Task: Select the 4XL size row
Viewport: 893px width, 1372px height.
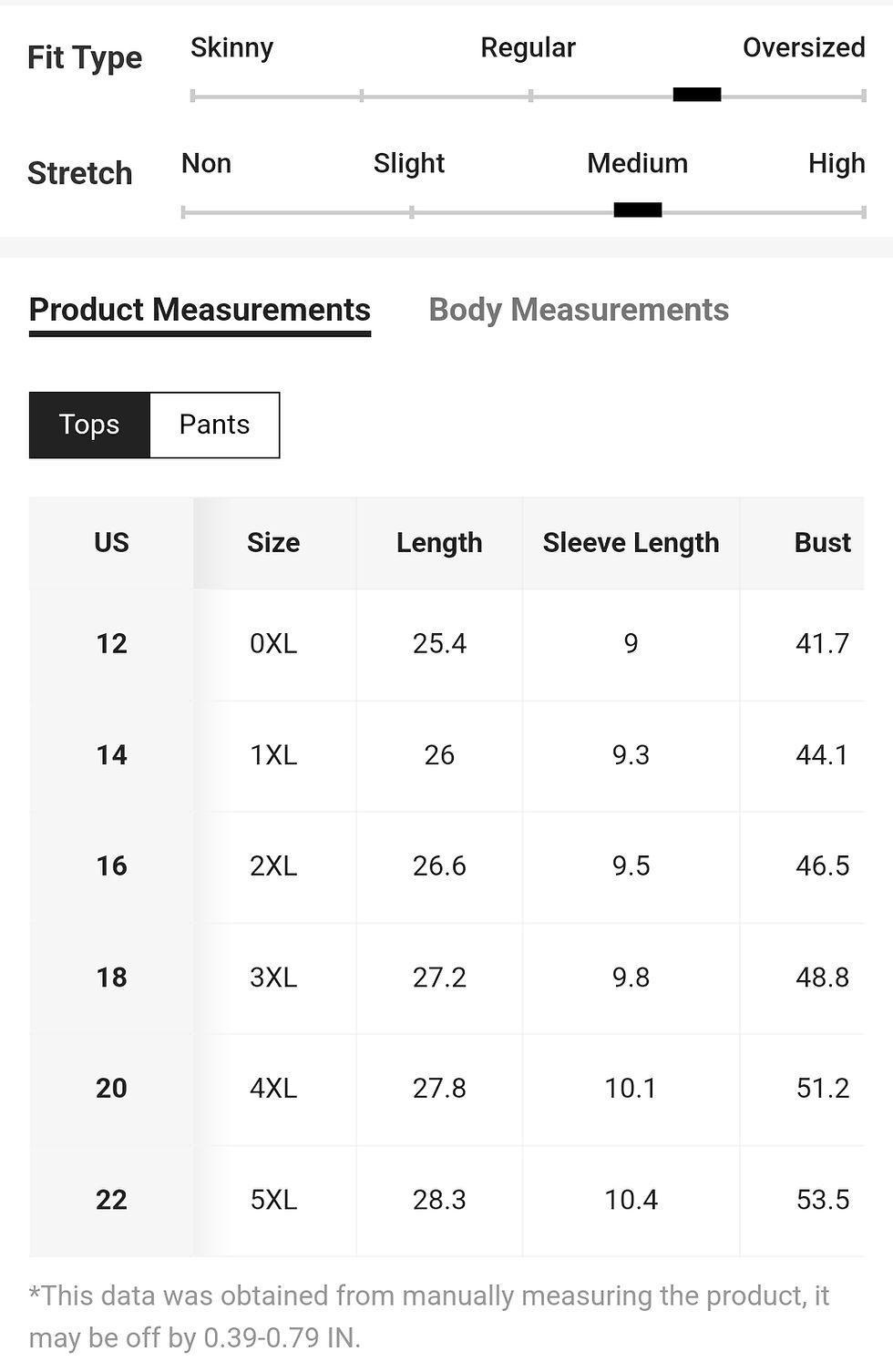Action: pos(446,1090)
